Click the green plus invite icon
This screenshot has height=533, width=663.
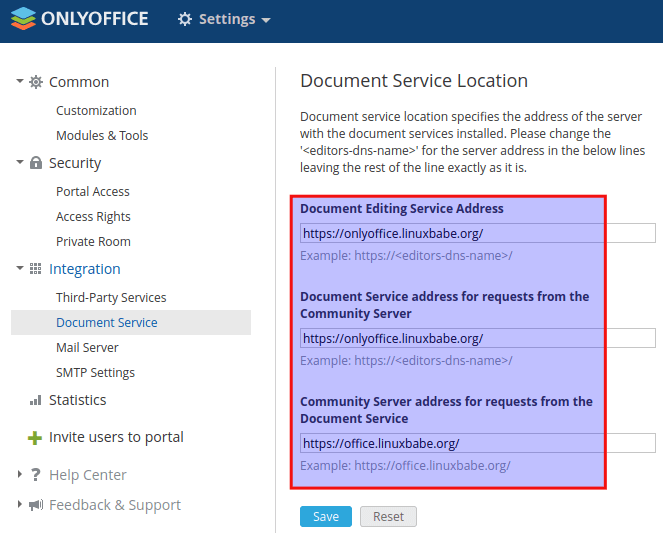(35, 438)
